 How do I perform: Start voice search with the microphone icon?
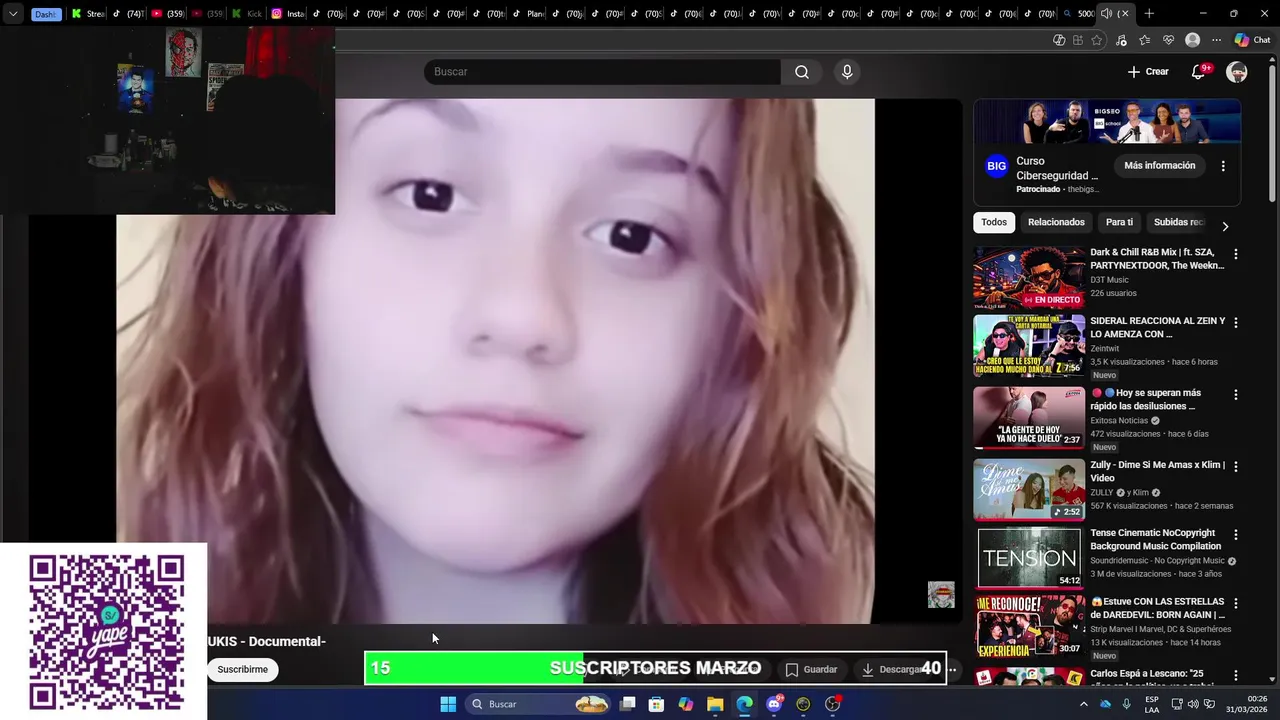[x=847, y=72]
